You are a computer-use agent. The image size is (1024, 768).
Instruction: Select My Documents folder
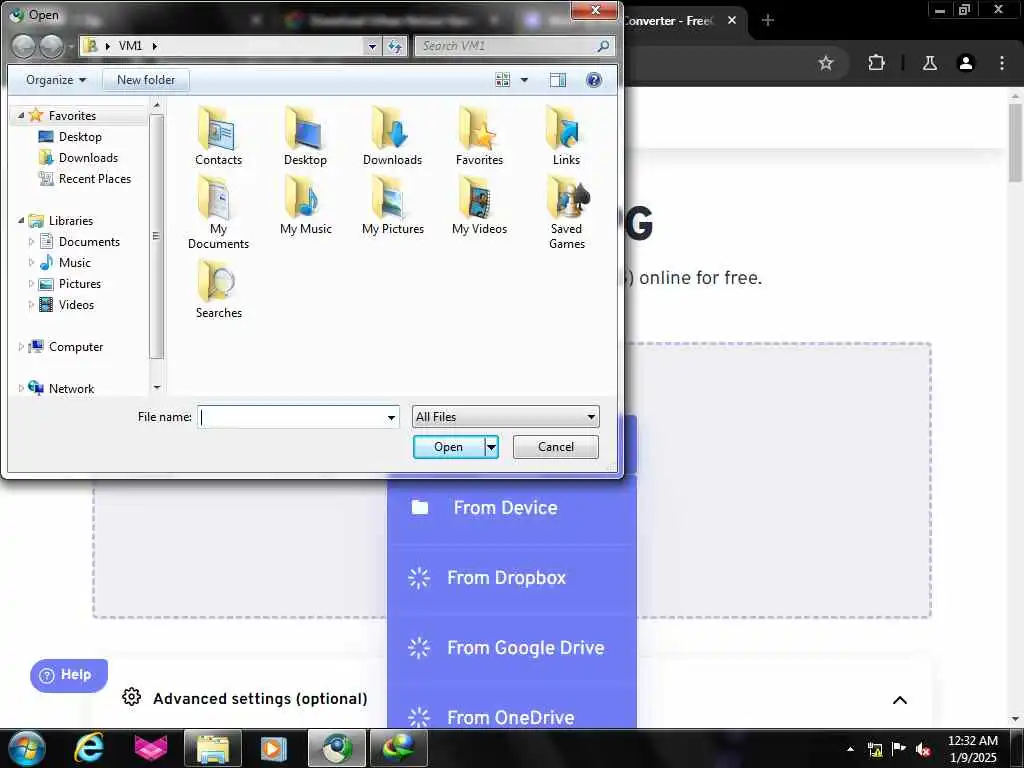218,212
